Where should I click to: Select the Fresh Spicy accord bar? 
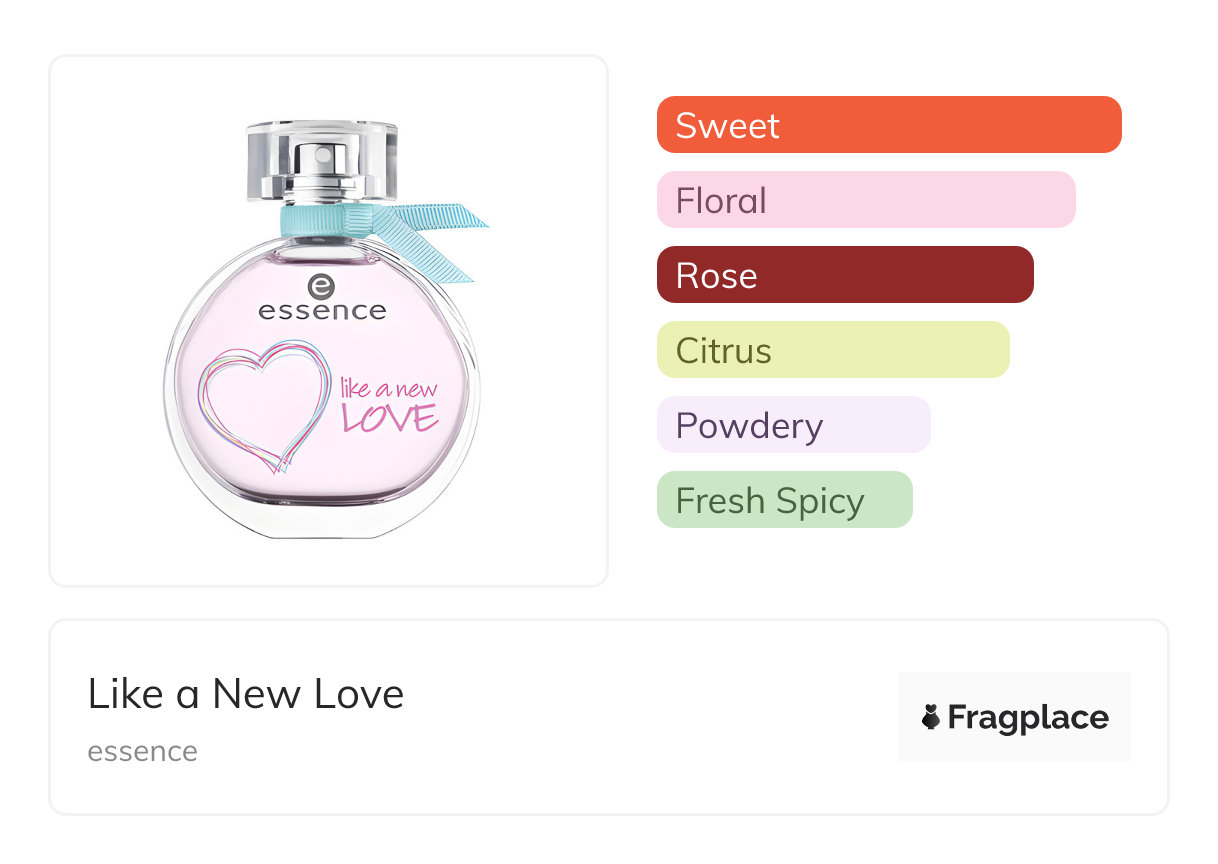(784, 500)
